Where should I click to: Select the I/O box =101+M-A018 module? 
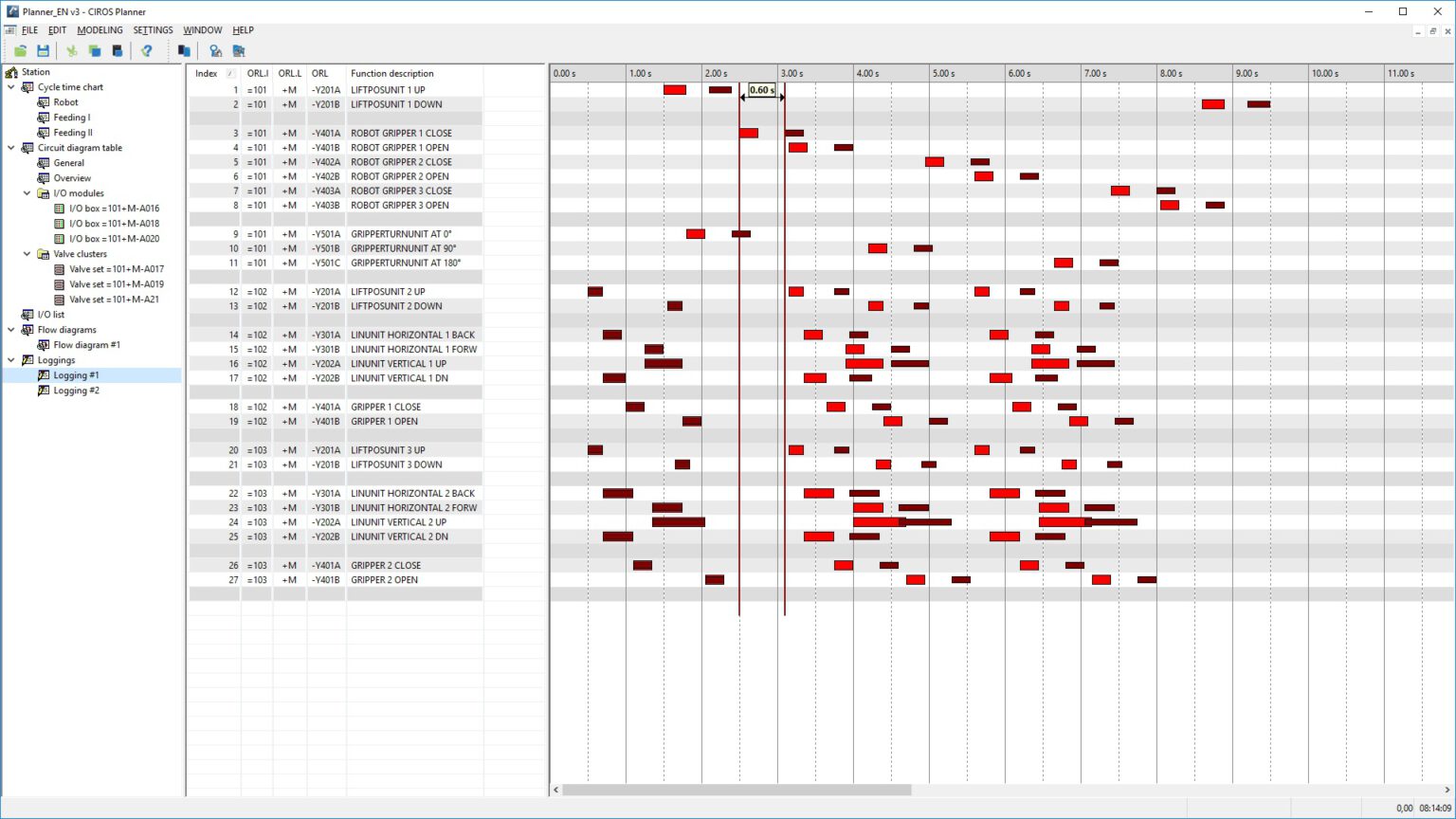click(x=113, y=224)
